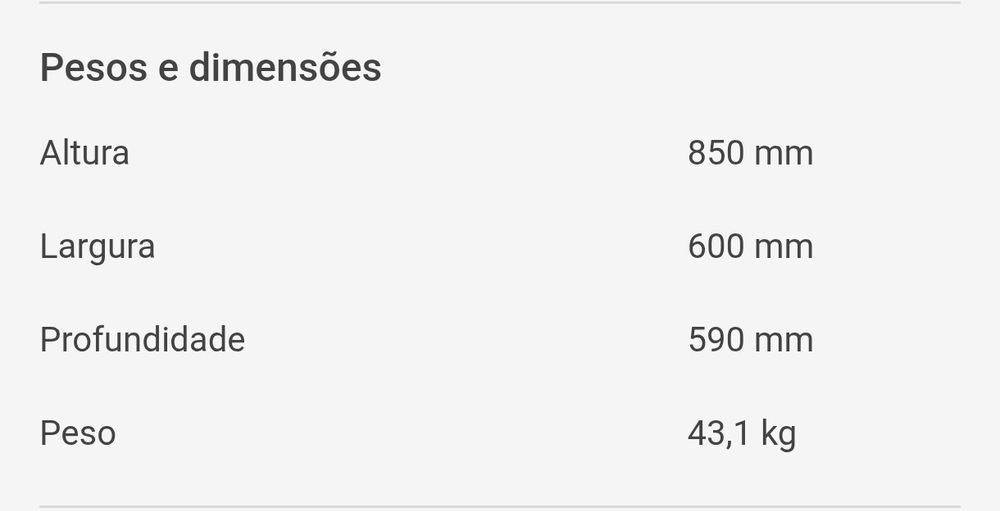Click the 'mm' unit beside 590
Viewport: 1000px width, 511px height.
coord(784,340)
